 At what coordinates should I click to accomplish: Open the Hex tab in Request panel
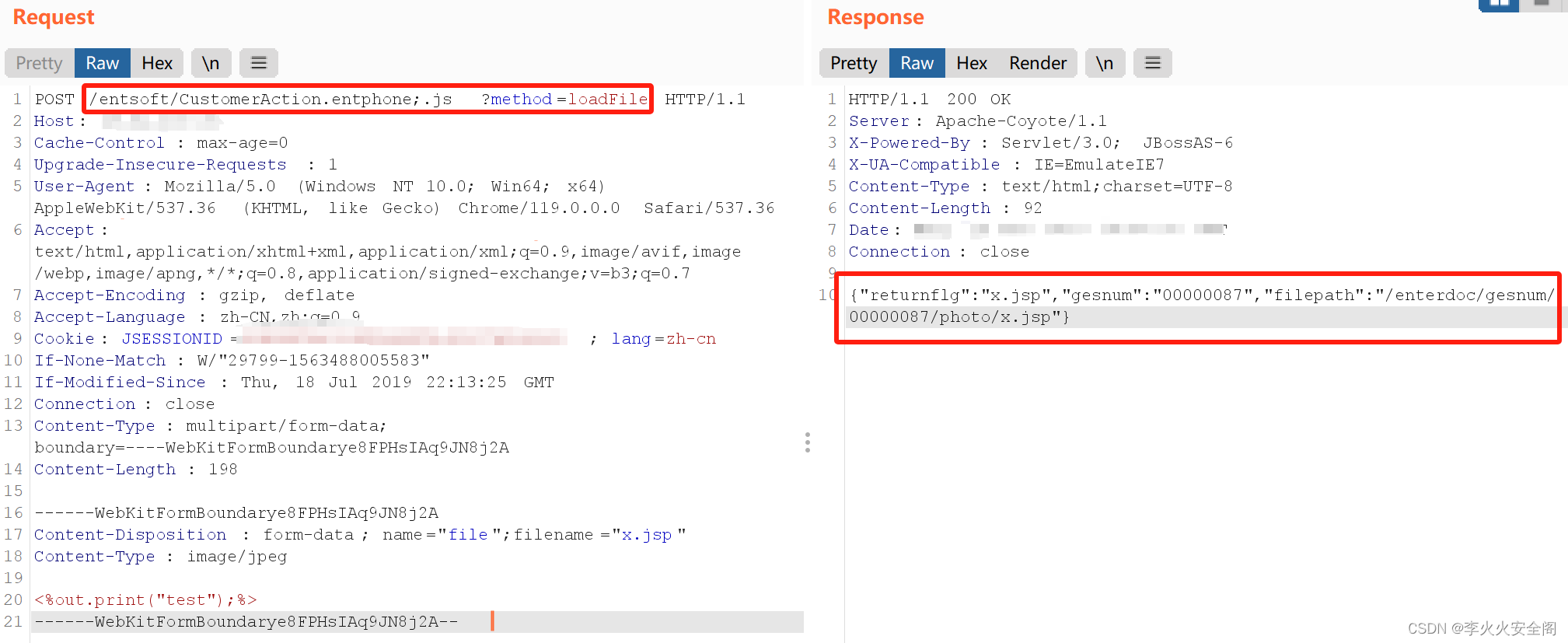coord(157,63)
